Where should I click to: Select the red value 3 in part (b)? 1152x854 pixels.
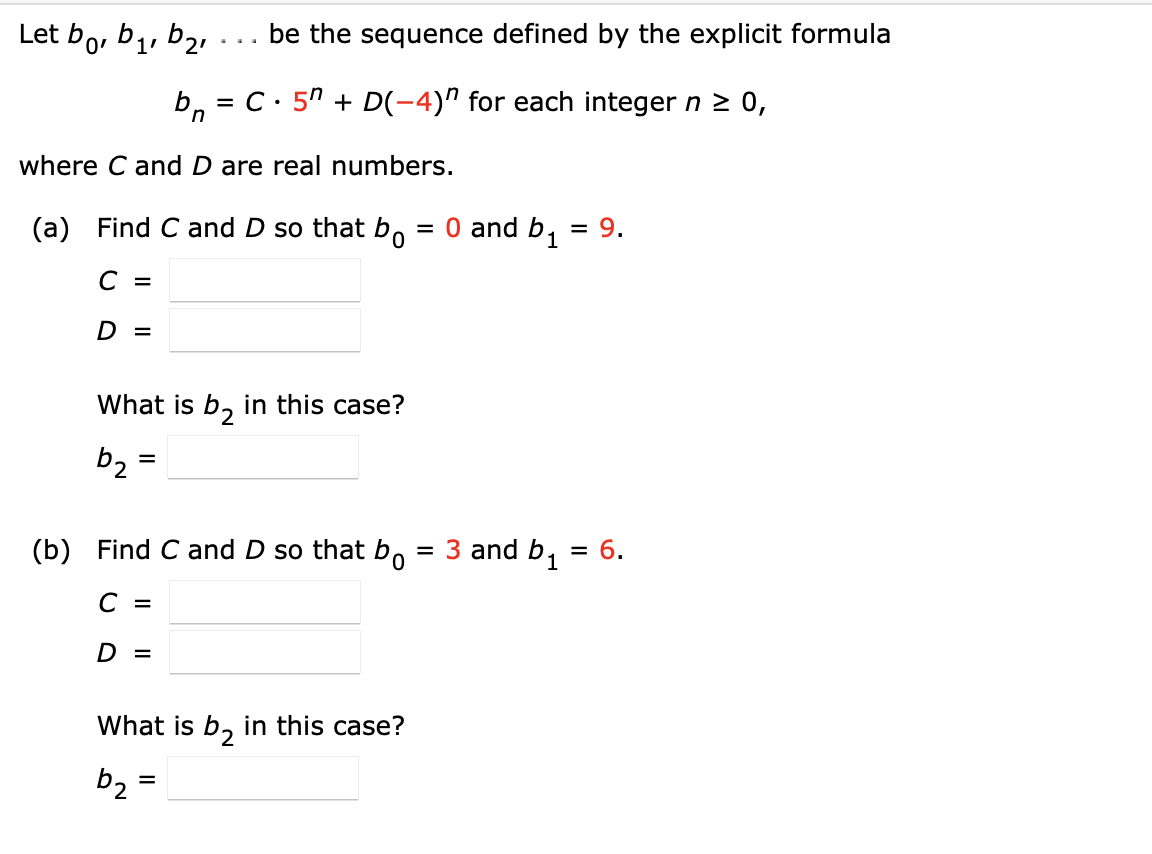click(x=453, y=550)
